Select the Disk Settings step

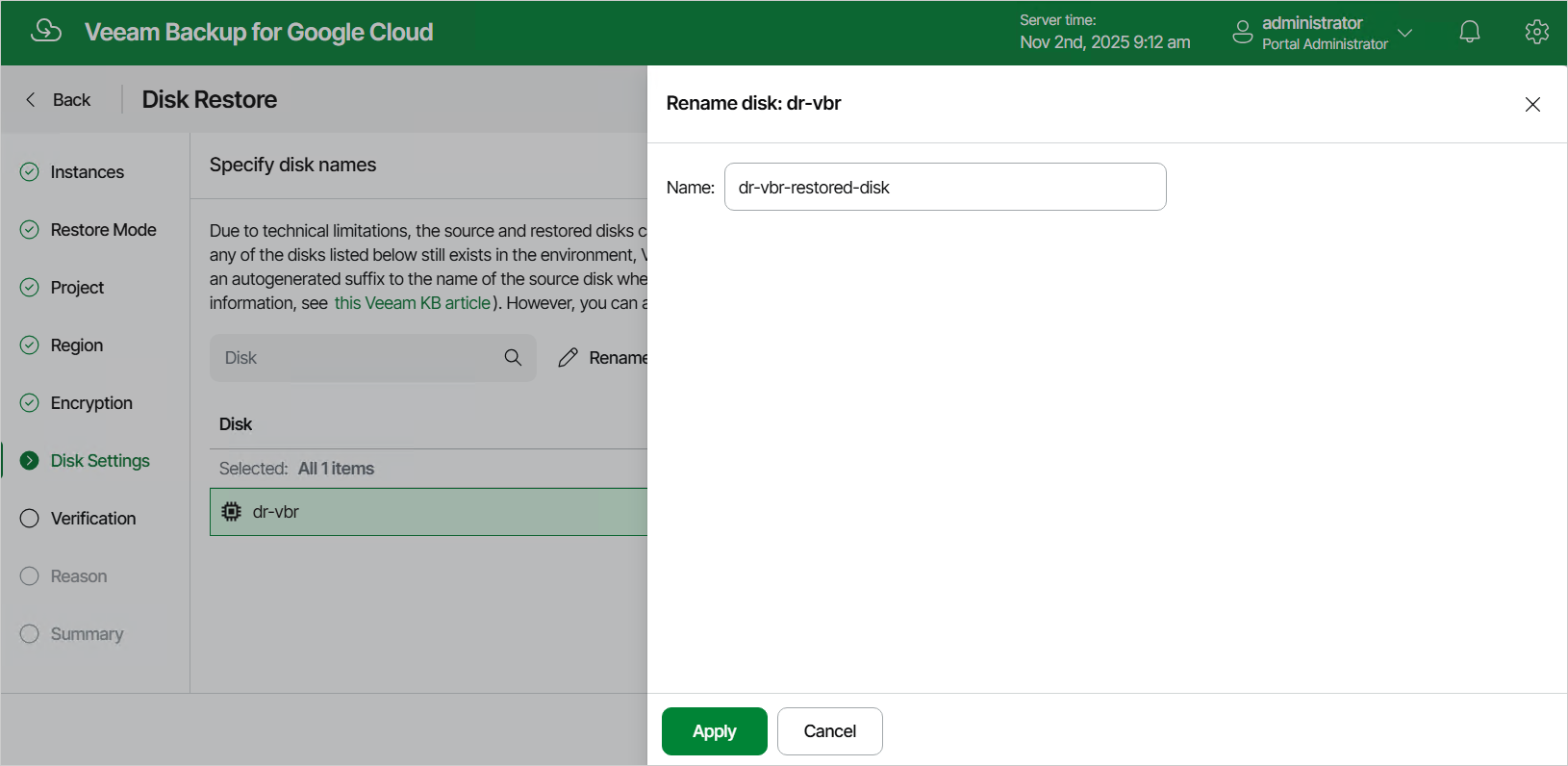[100, 461]
